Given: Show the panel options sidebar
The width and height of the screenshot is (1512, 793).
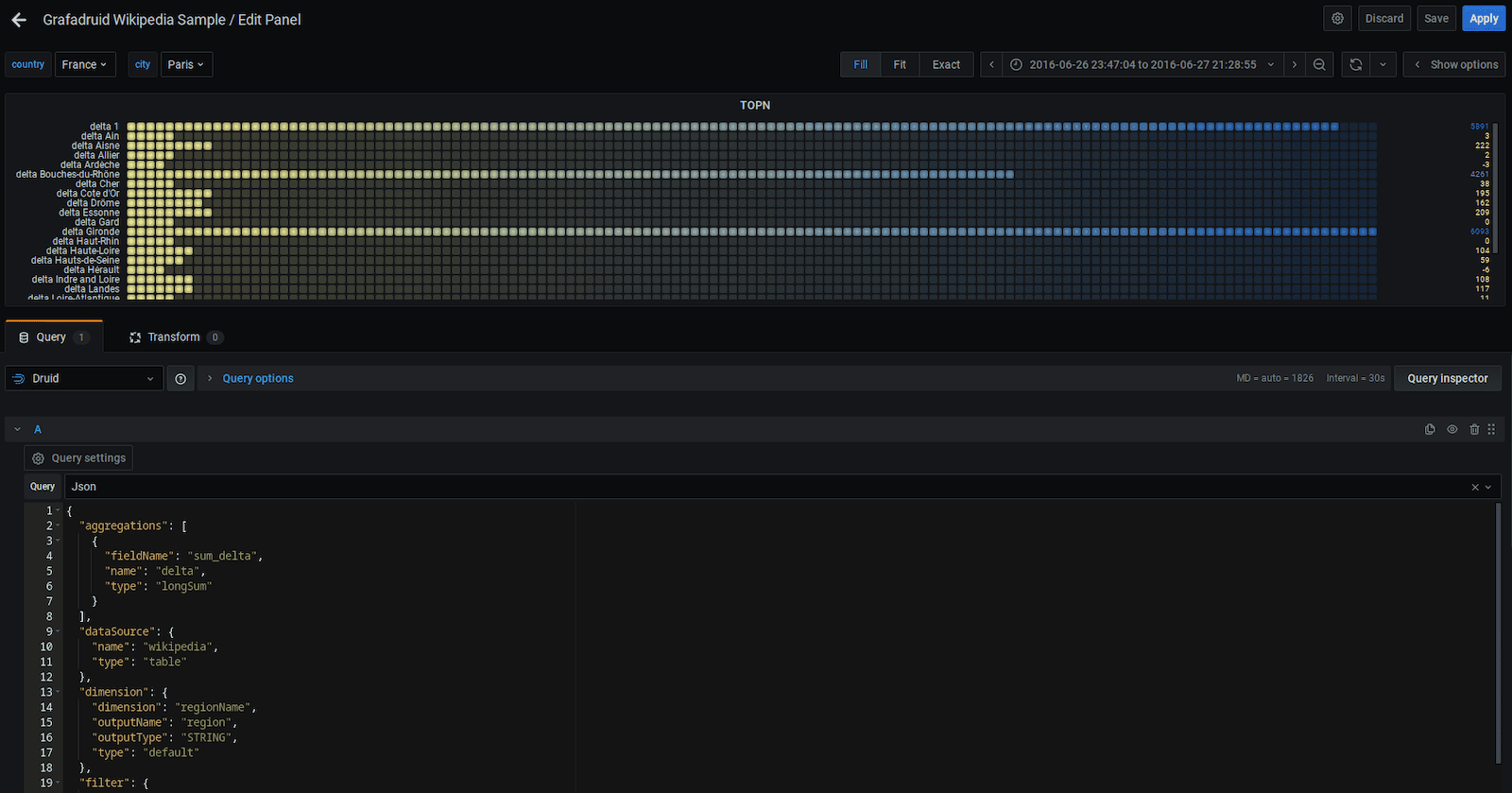Looking at the screenshot, I should tap(1454, 64).
